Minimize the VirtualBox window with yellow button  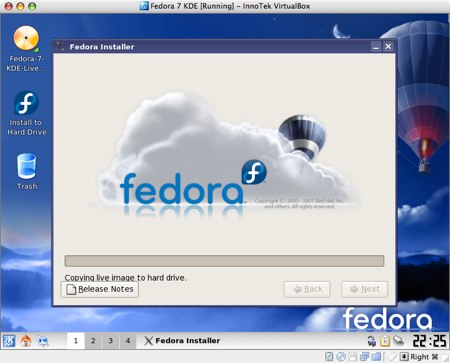tap(20, 6)
